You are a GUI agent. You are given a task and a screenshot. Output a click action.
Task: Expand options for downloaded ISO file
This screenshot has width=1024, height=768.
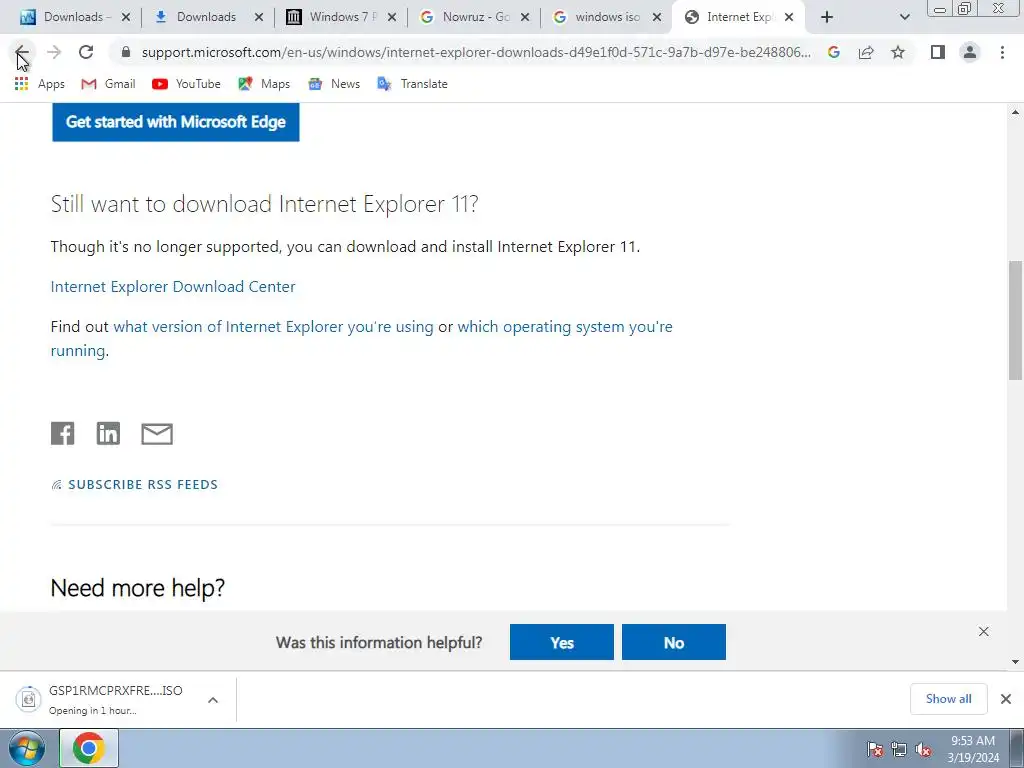click(x=213, y=700)
